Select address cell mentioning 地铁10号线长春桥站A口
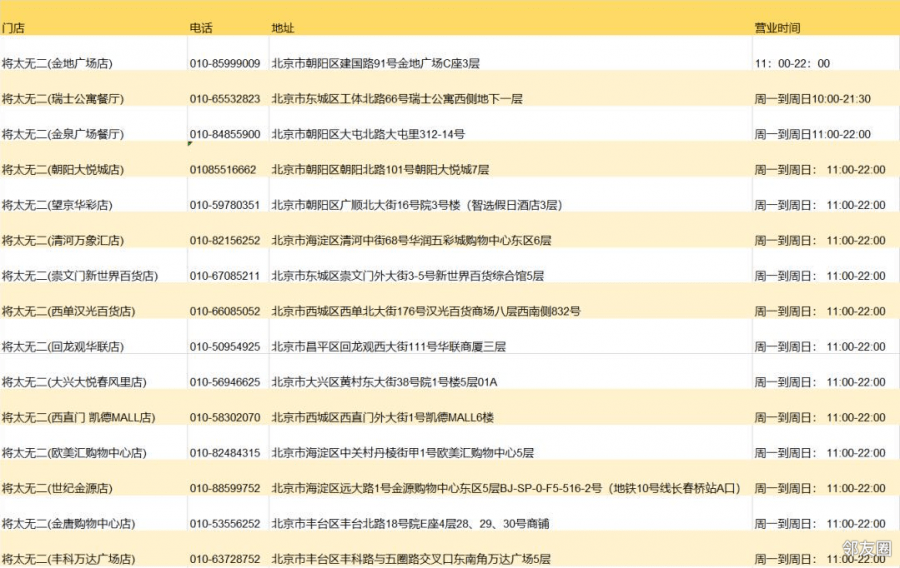Viewport: 900px width, 568px height. (505, 489)
